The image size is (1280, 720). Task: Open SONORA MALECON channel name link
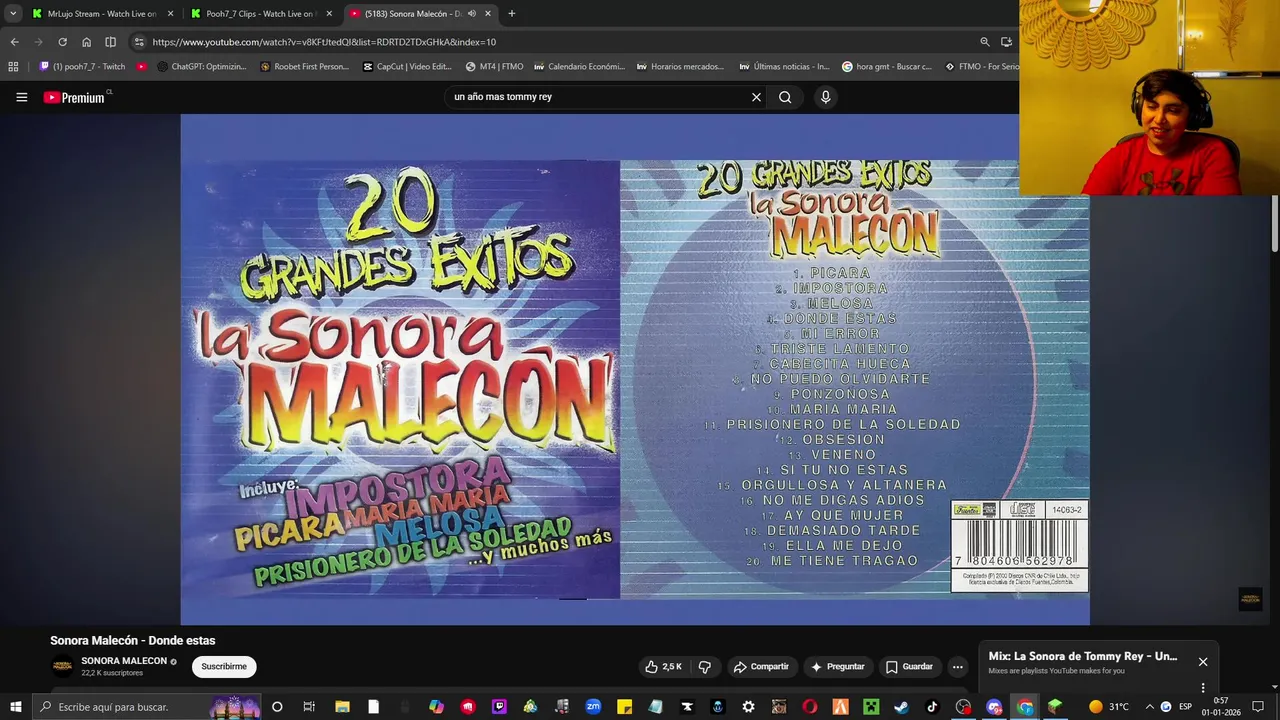[124, 661]
